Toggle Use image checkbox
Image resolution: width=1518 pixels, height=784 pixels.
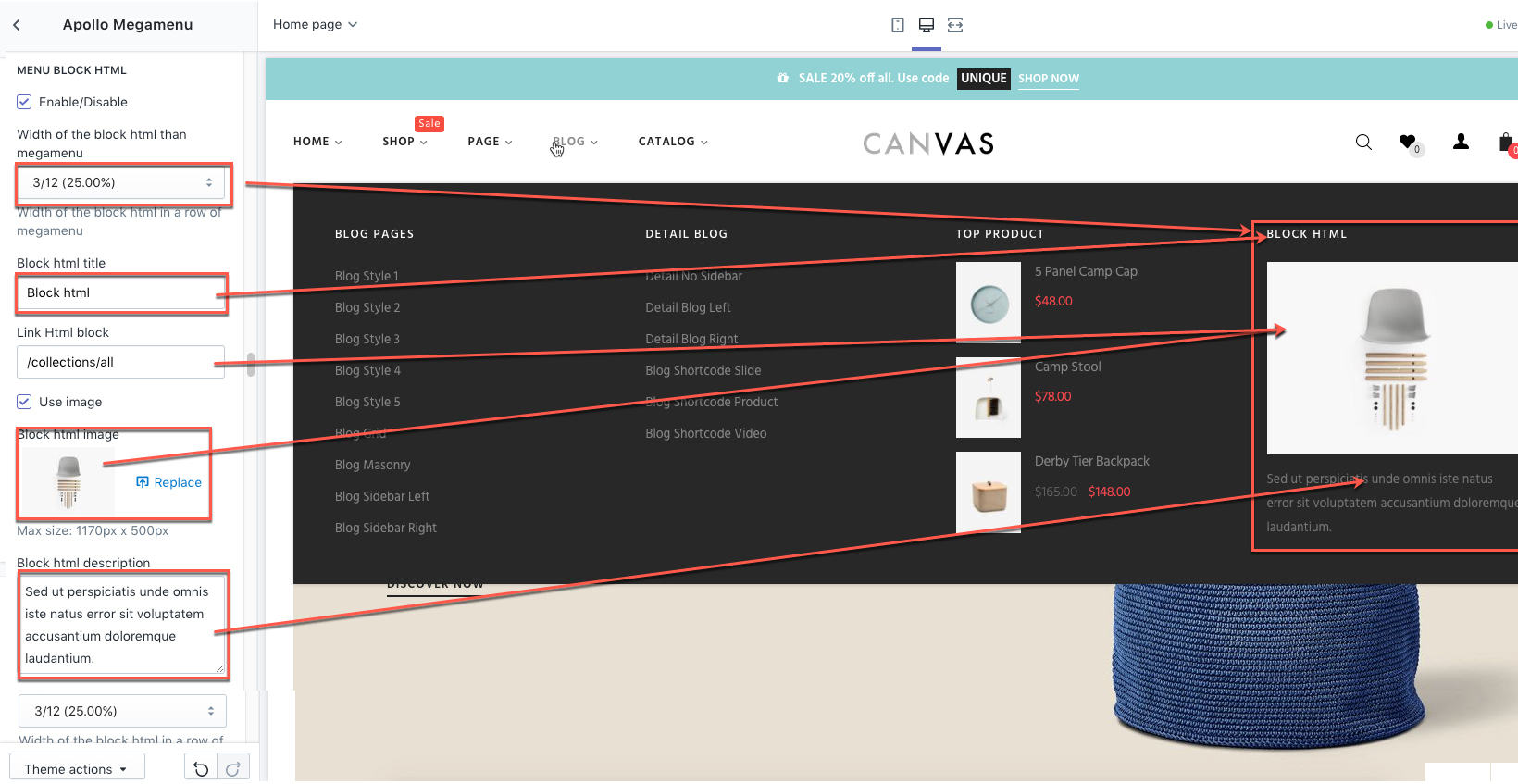point(24,402)
